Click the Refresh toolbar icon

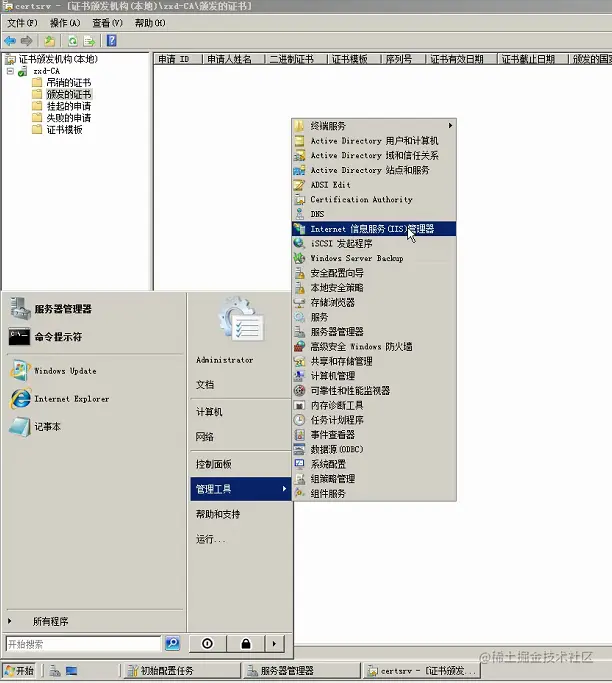pos(73,41)
